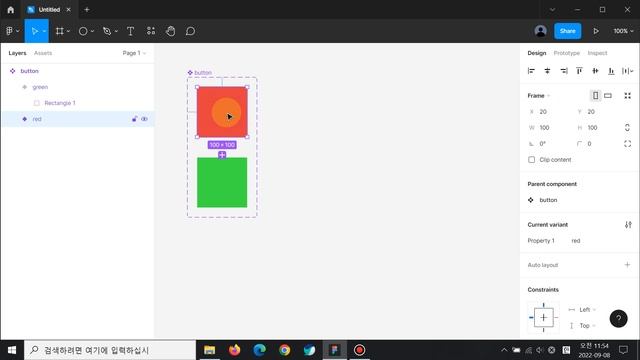Viewport: 640px width, 360px height.
Task: Select the Hand tool
Action: point(171,31)
